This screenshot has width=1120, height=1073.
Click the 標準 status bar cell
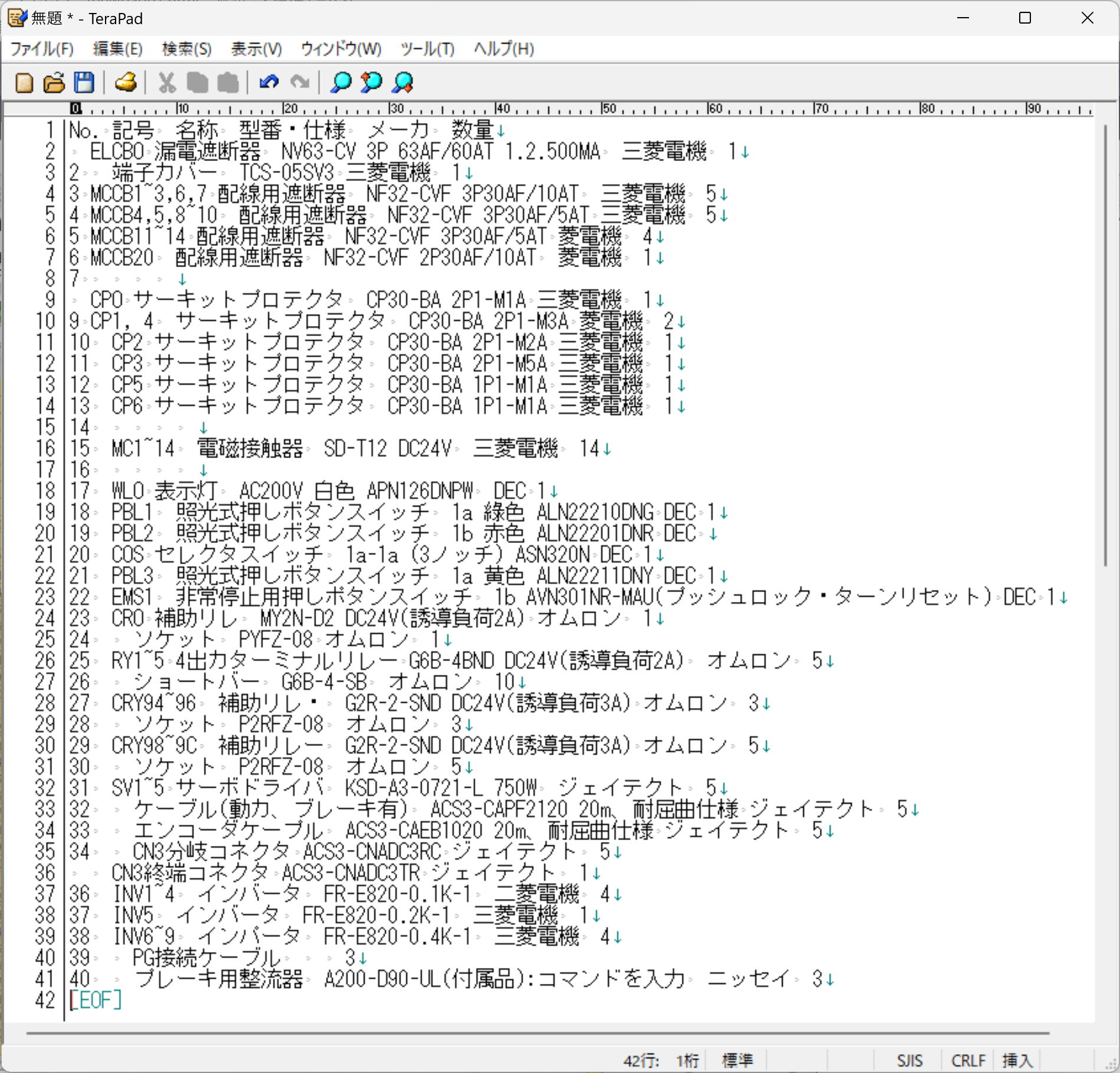(737, 1060)
